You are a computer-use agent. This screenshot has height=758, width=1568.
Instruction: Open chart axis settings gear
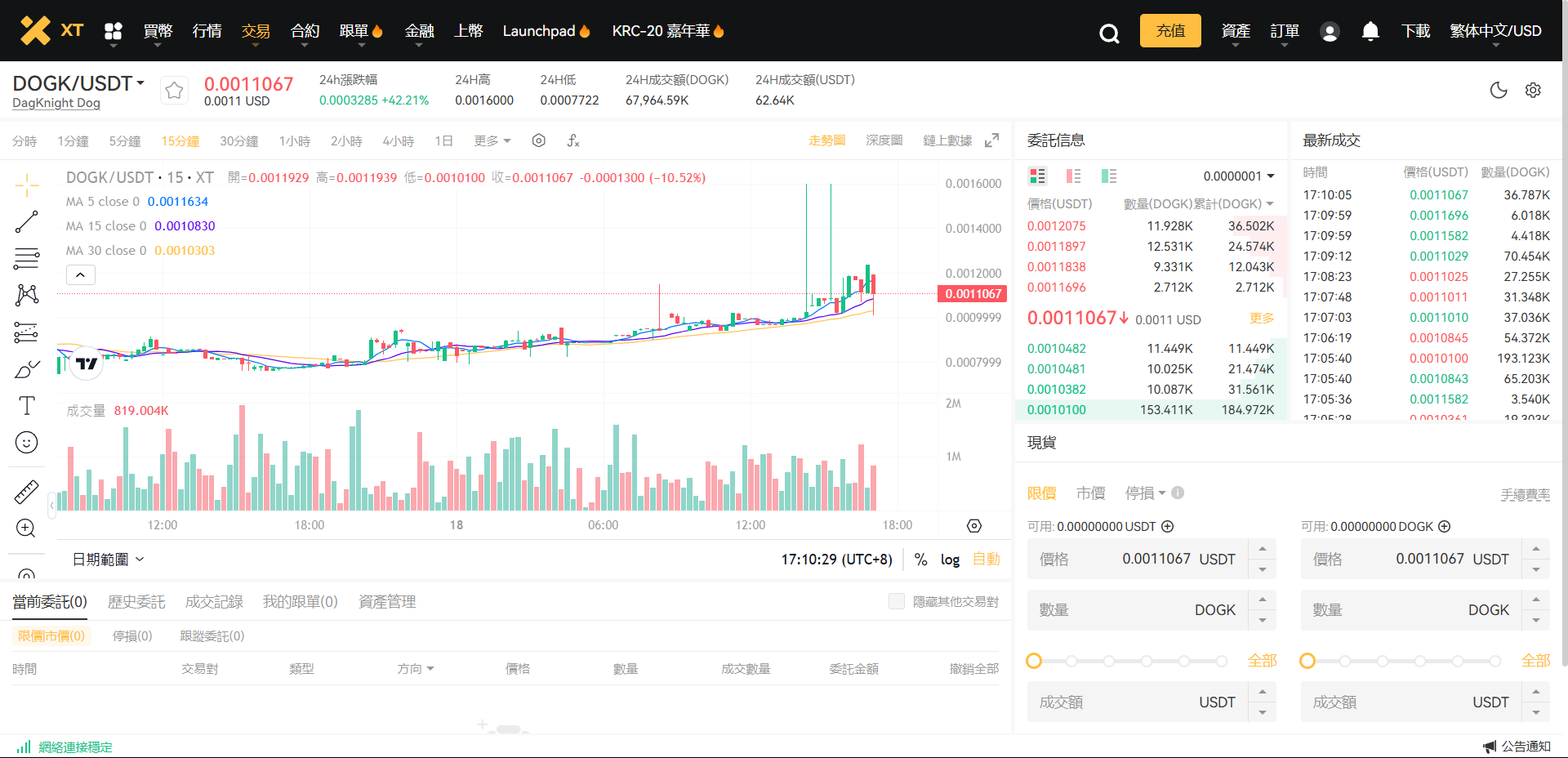[x=974, y=526]
